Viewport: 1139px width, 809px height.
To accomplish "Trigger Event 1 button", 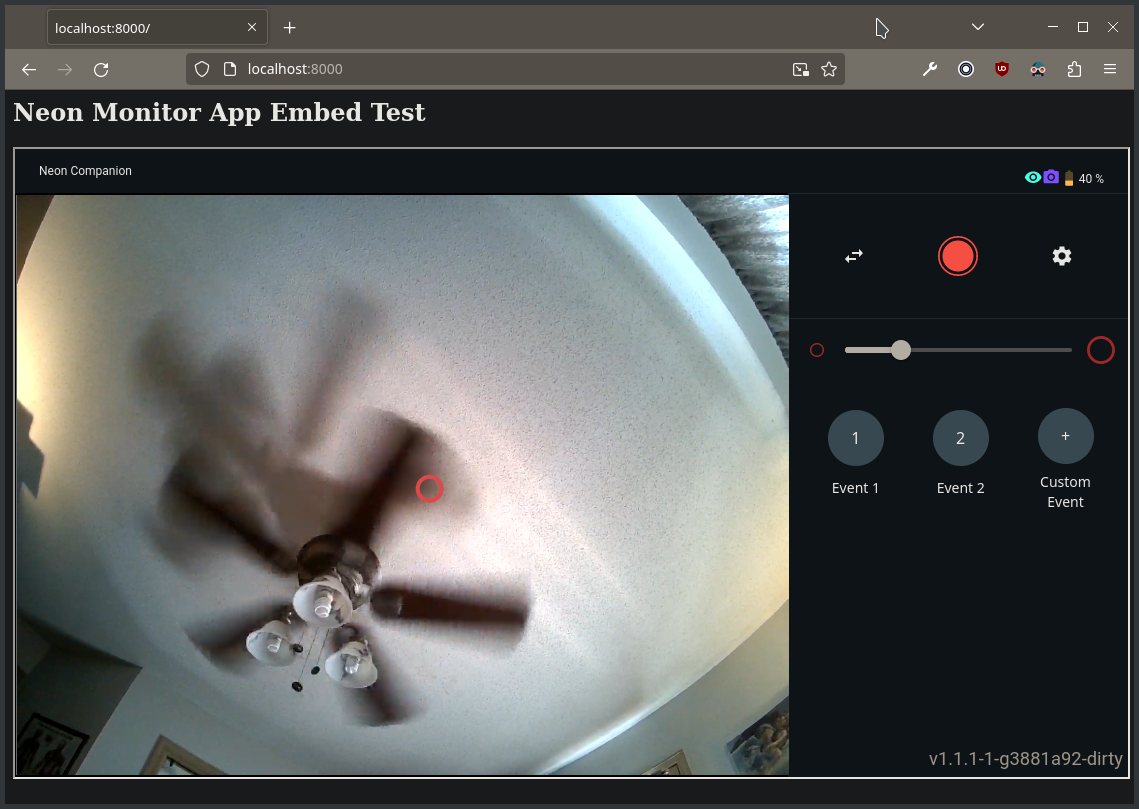I will (x=856, y=438).
